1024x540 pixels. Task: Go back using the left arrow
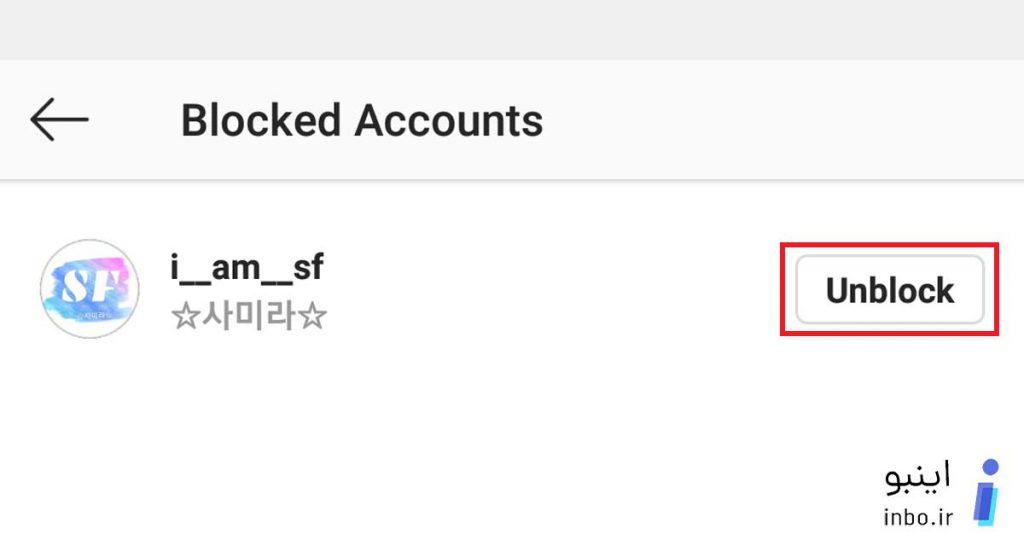coord(59,119)
